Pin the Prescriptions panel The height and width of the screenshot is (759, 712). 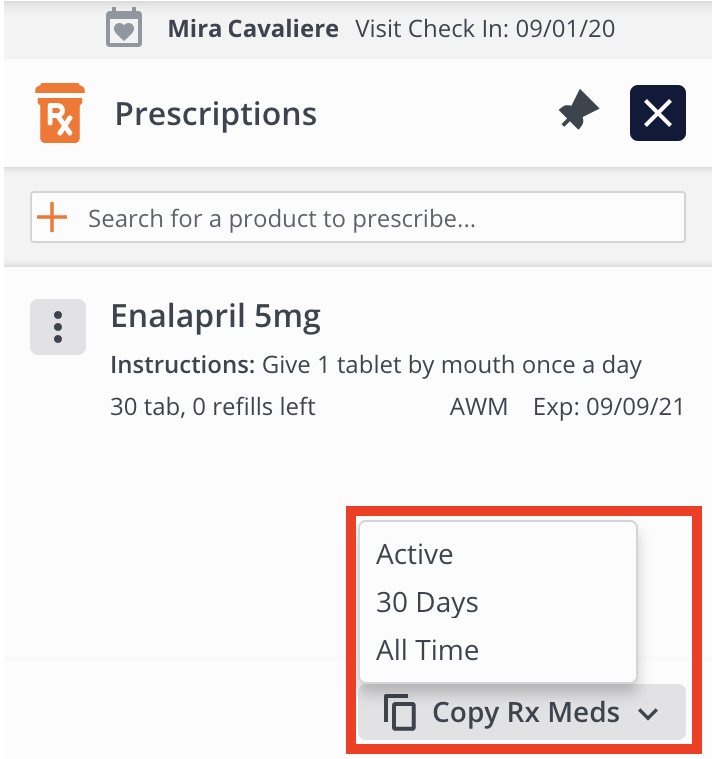[x=578, y=114]
